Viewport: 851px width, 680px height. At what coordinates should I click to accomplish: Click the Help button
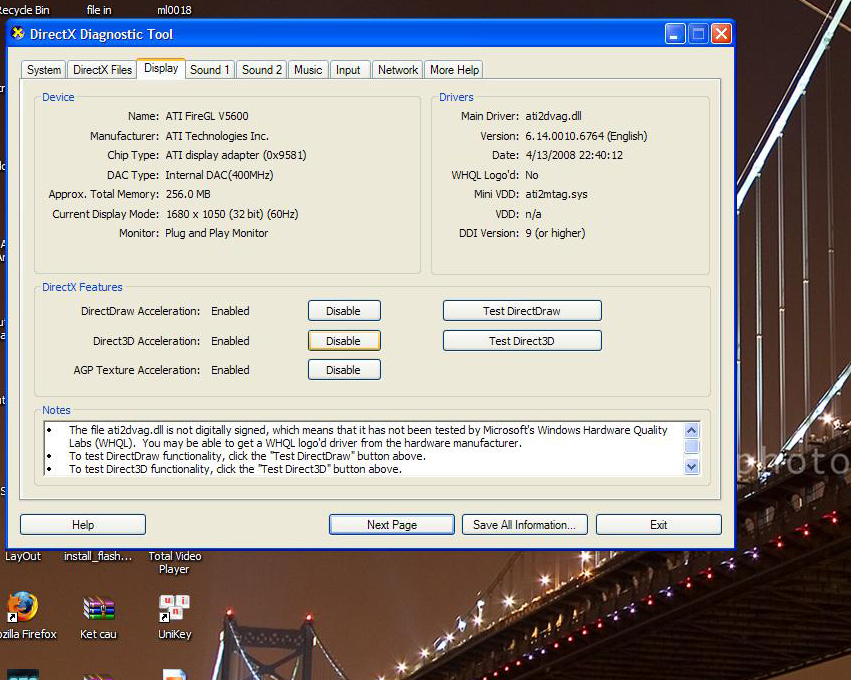click(83, 525)
